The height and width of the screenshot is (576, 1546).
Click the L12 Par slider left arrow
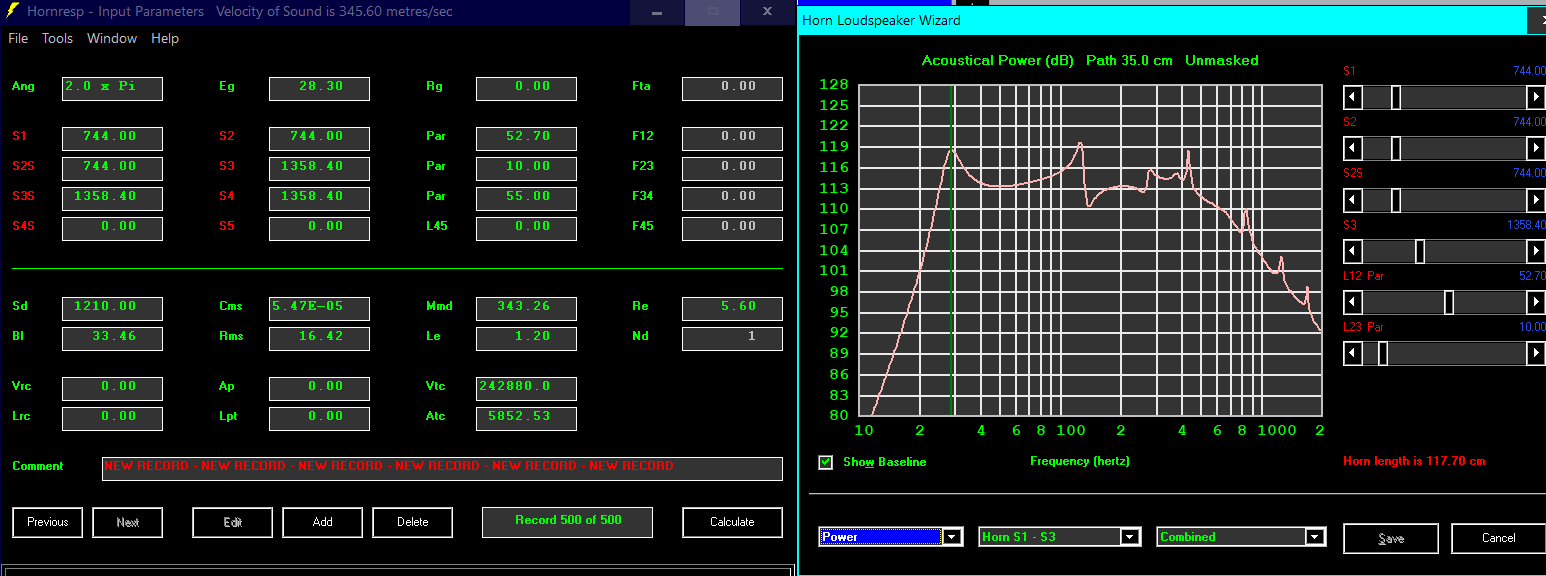tap(1352, 302)
